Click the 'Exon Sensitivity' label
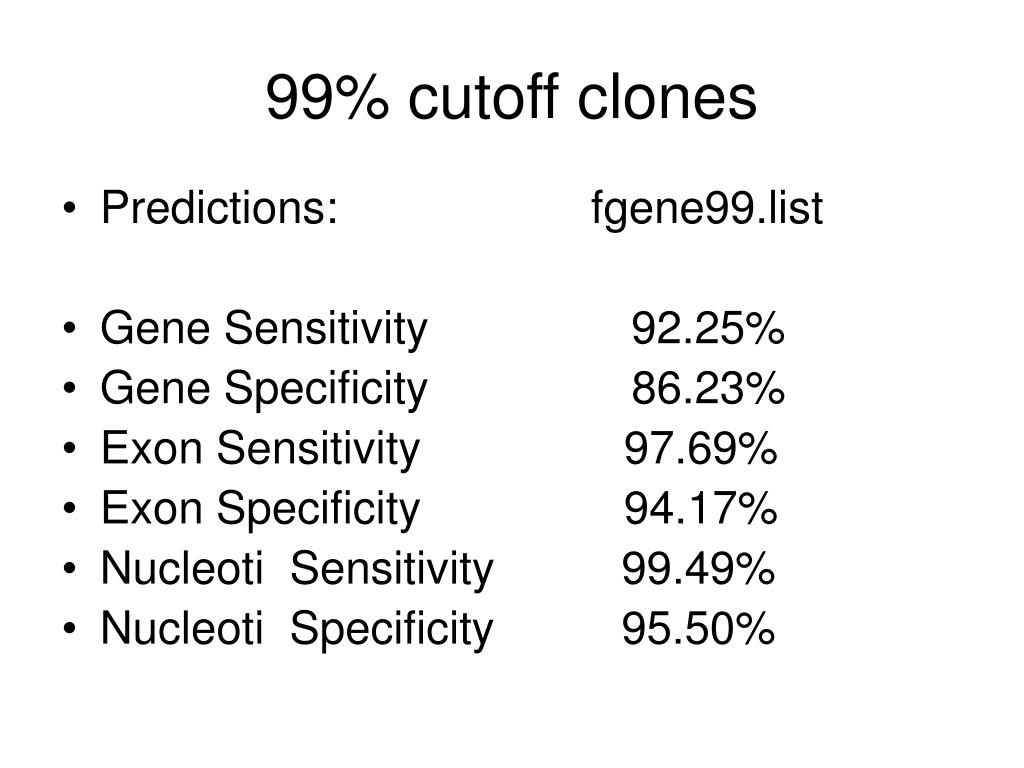The width and height of the screenshot is (1024, 768). click(260, 449)
